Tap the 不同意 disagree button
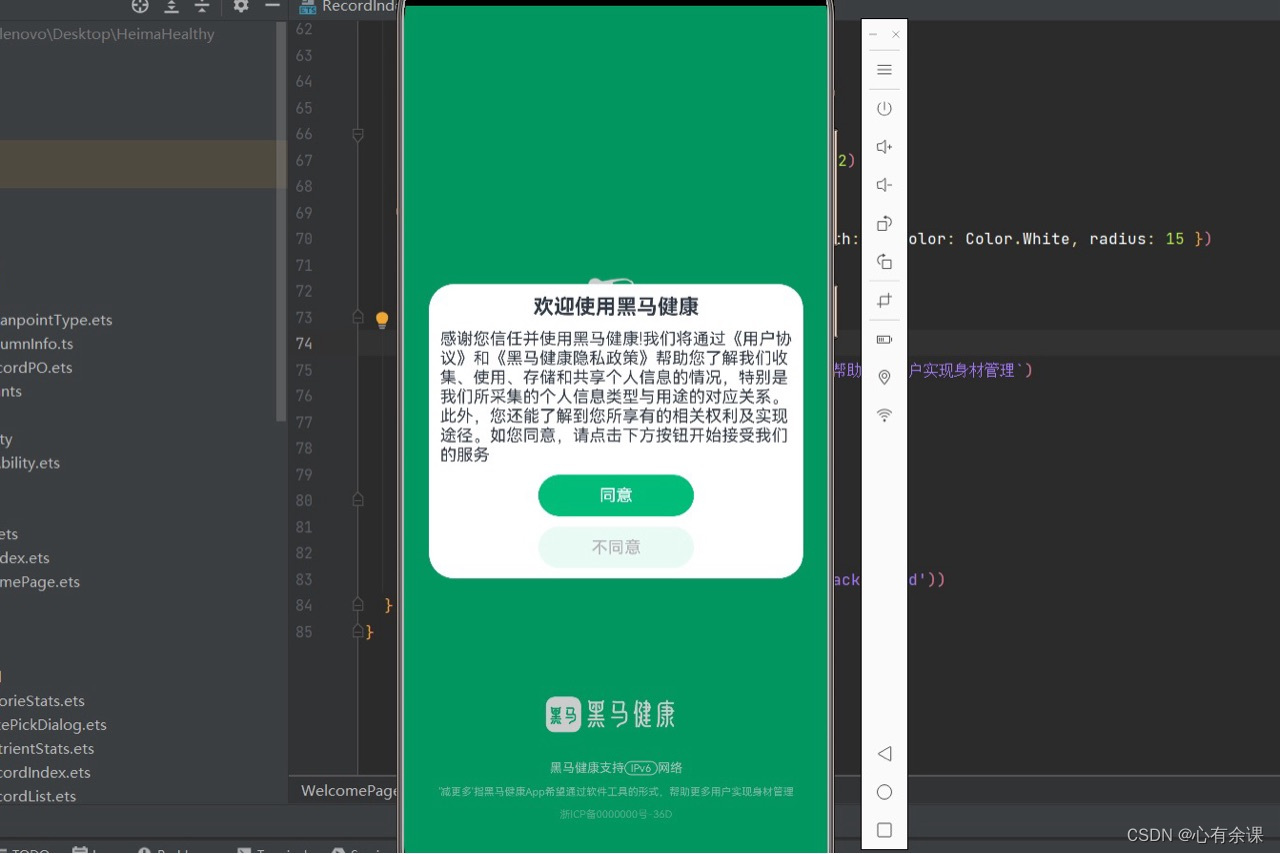 point(616,547)
